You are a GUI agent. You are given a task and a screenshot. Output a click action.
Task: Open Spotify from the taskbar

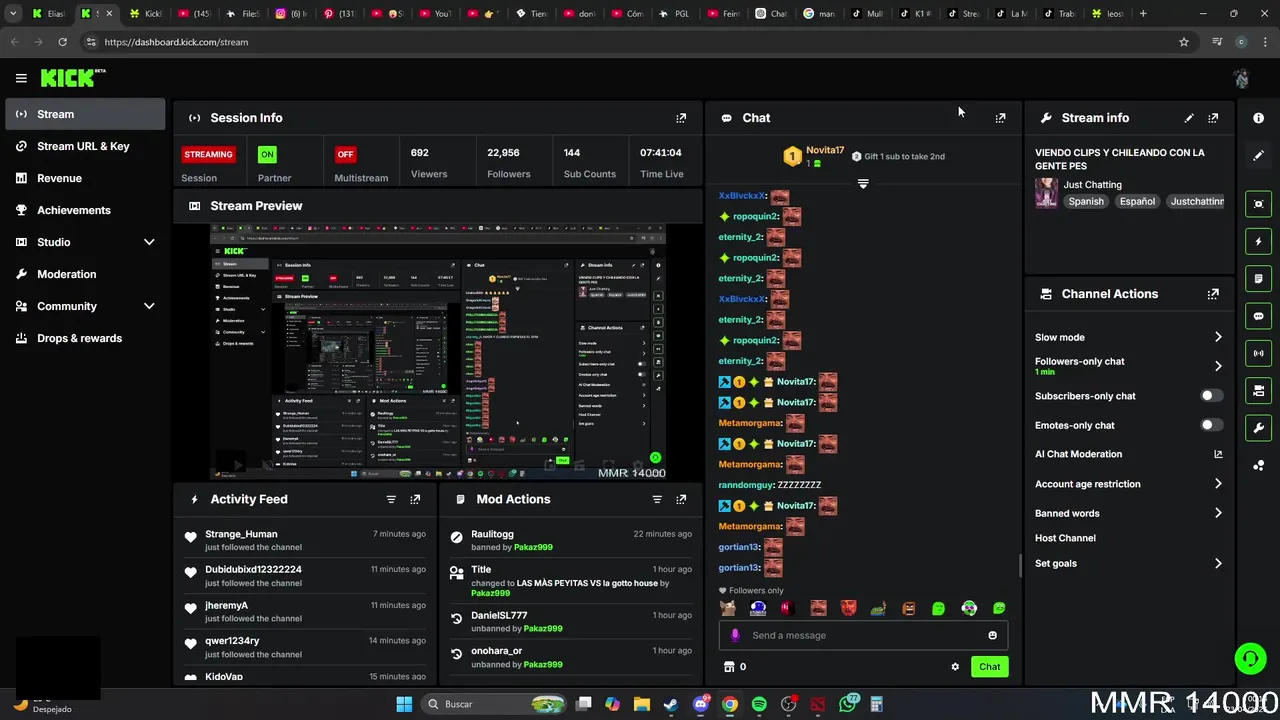(x=759, y=704)
